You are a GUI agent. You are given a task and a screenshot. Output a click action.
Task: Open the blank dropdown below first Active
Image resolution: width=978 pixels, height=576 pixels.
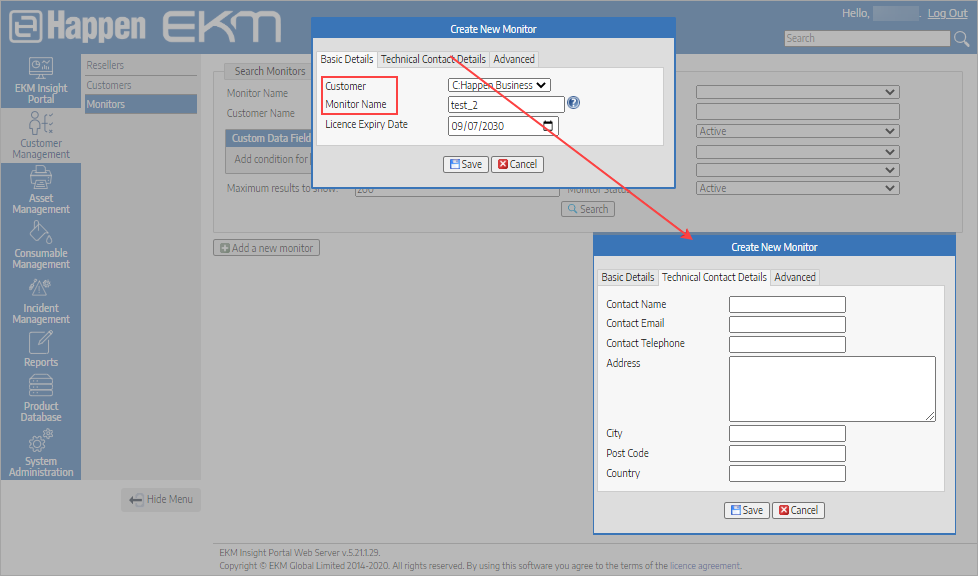[798, 152]
